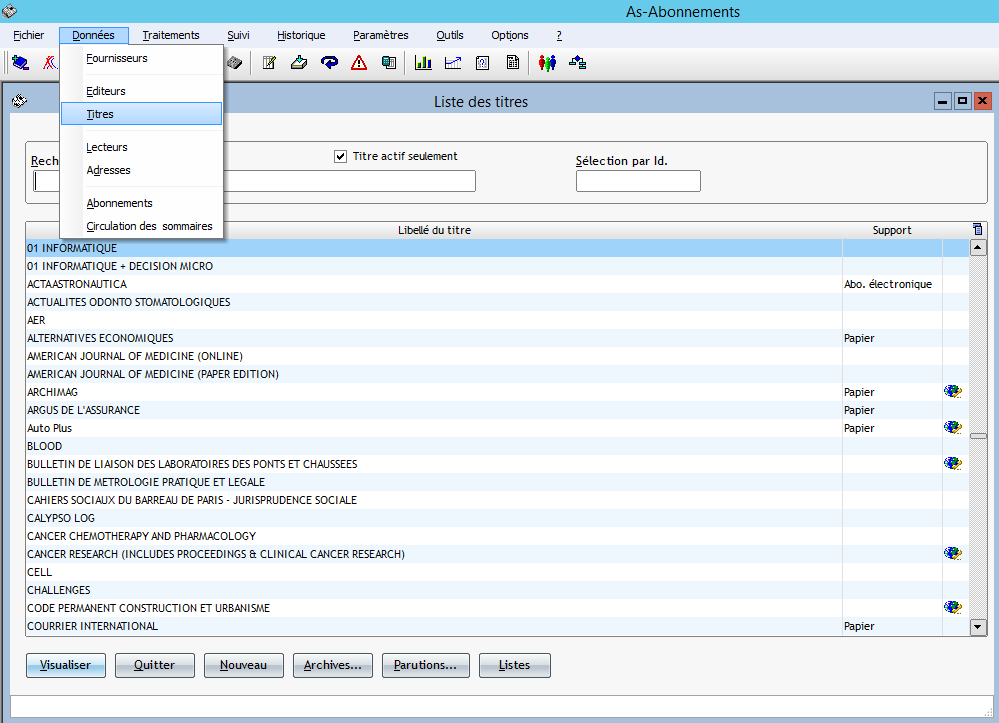Click globe icon in BULLETIN DE LIAISON row

tap(953, 464)
